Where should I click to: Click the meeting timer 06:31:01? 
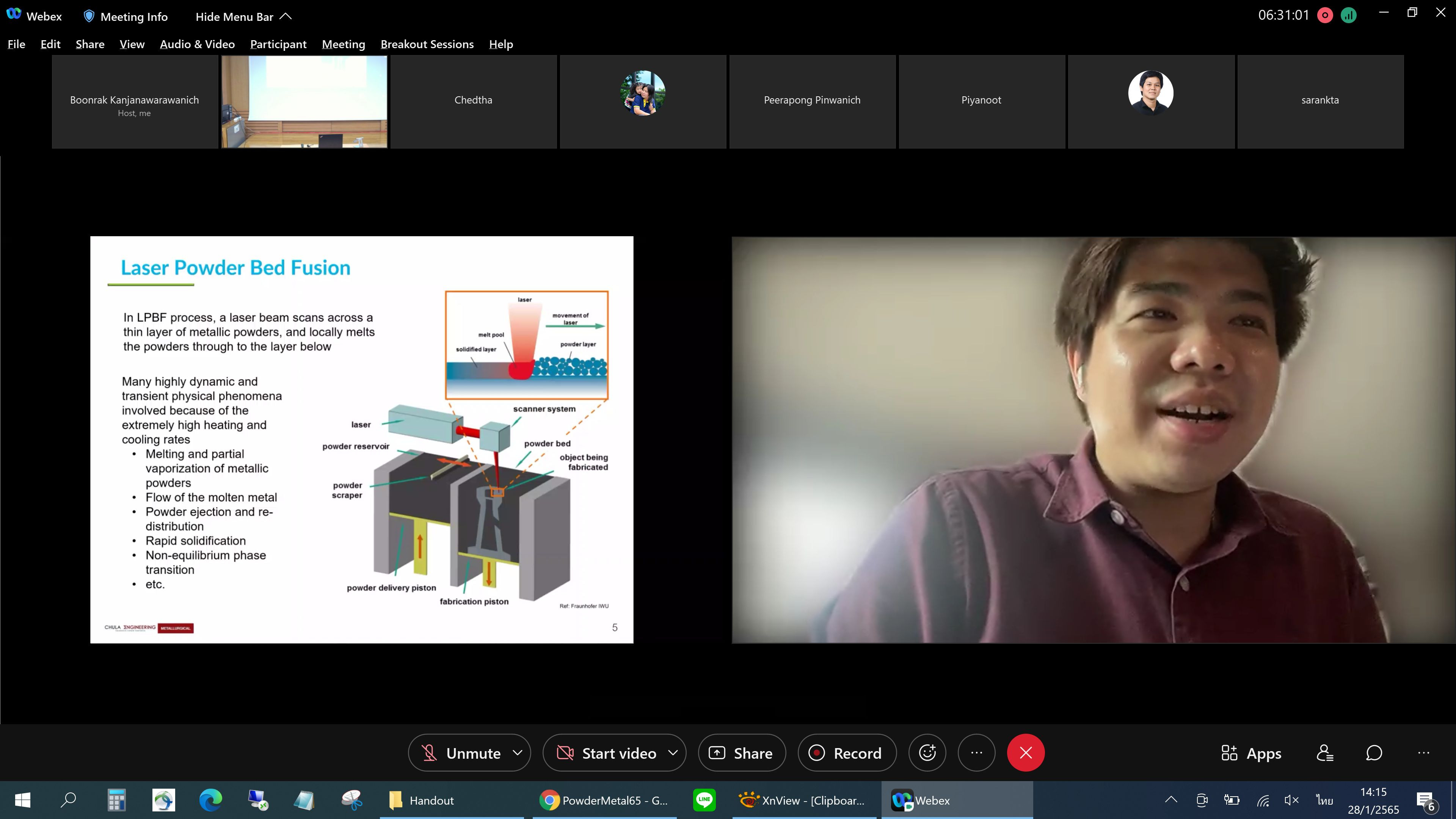pyautogui.click(x=1283, y=15)
